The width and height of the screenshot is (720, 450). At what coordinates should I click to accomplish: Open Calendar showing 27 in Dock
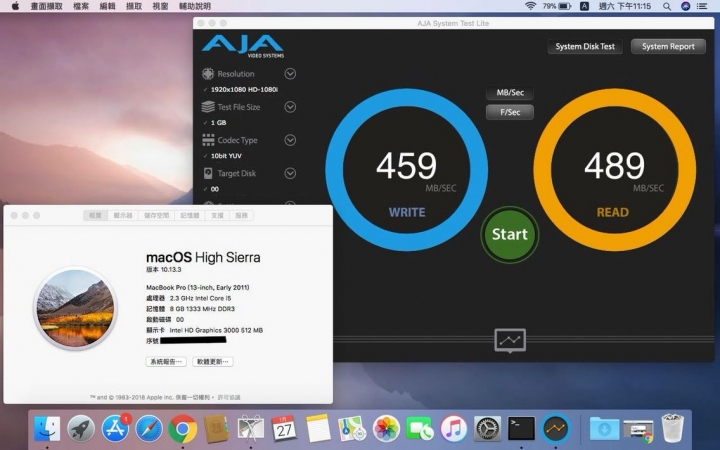click(x=284, y=429)
